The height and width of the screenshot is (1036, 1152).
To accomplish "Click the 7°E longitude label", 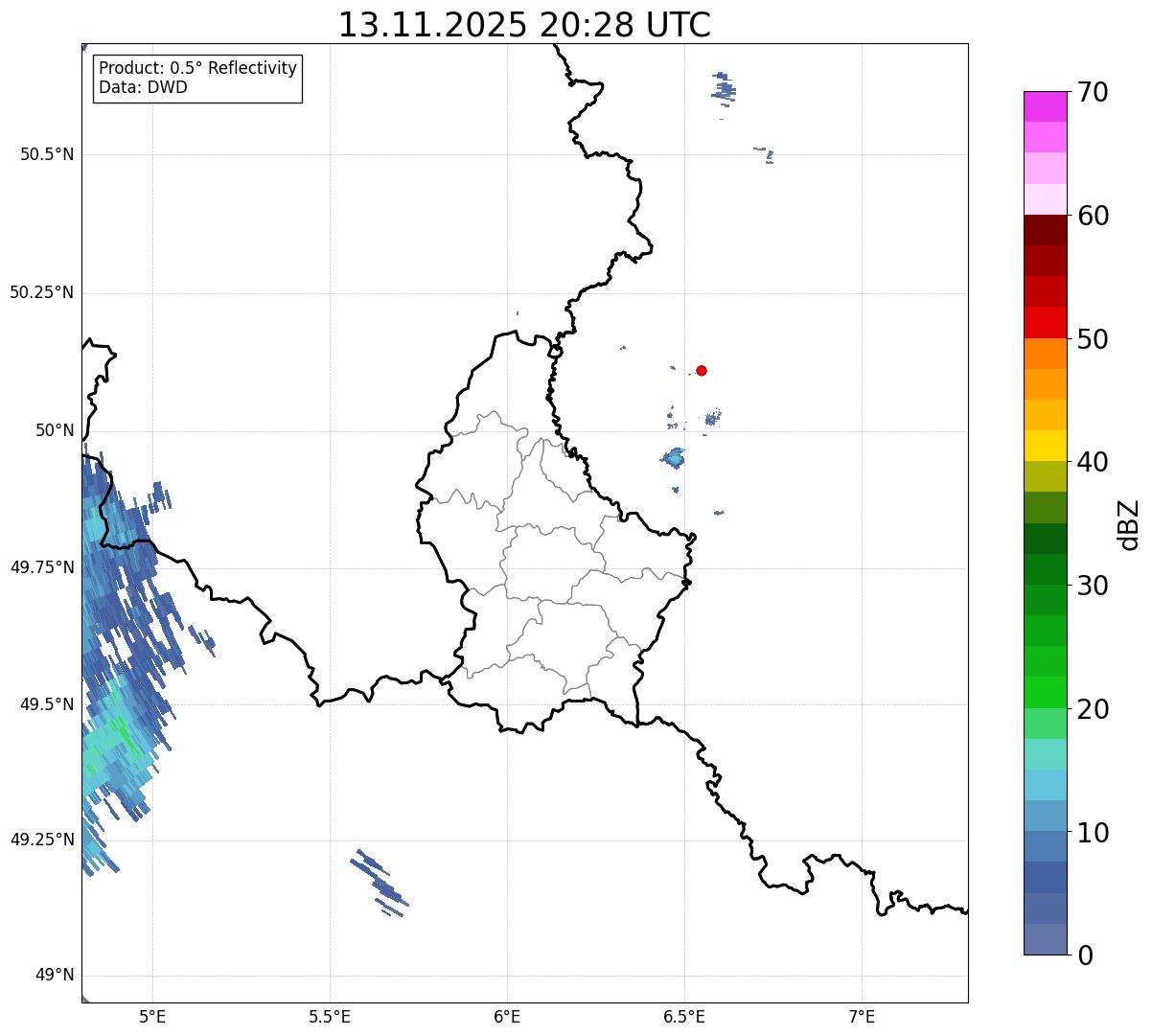I will [862, 1016].
